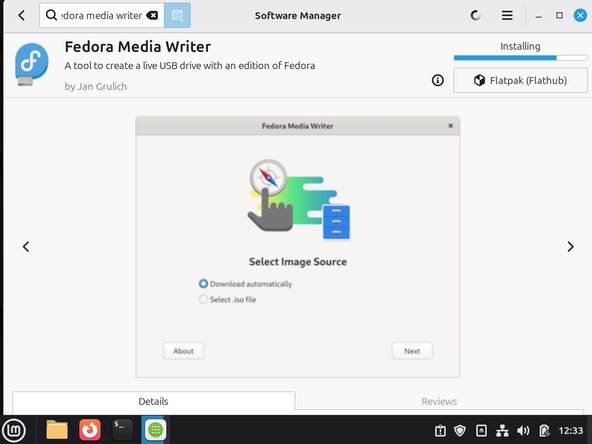Close the Software Manager window
The image size is (592, 444).
[x=580, y=15]
